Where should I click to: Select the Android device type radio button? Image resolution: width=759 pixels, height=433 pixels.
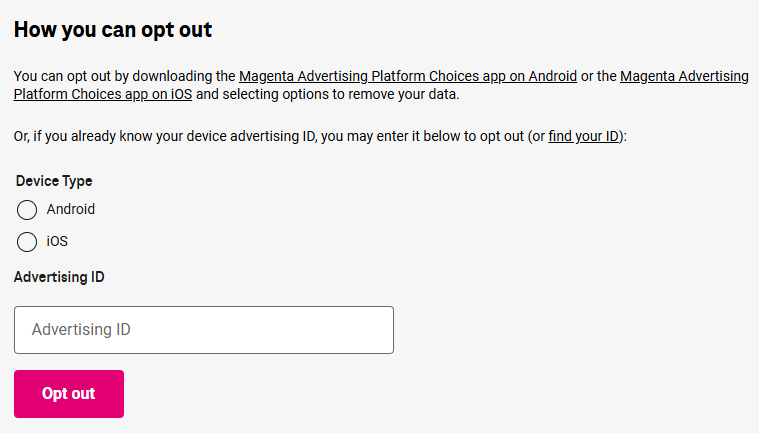point(27,210)
